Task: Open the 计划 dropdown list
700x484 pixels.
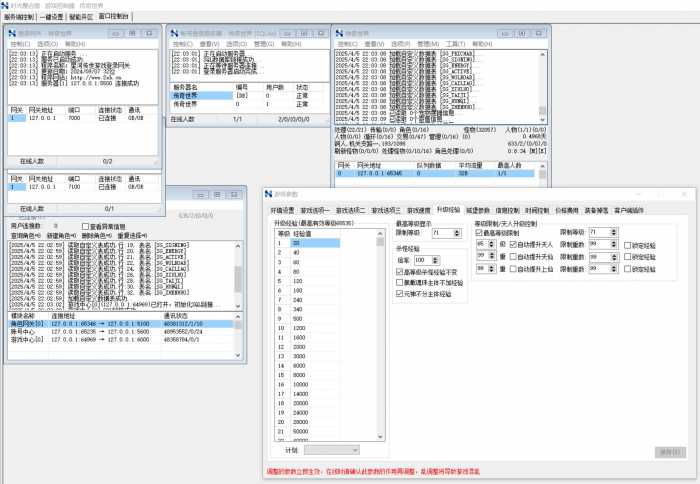Action: tap(353, 451)
